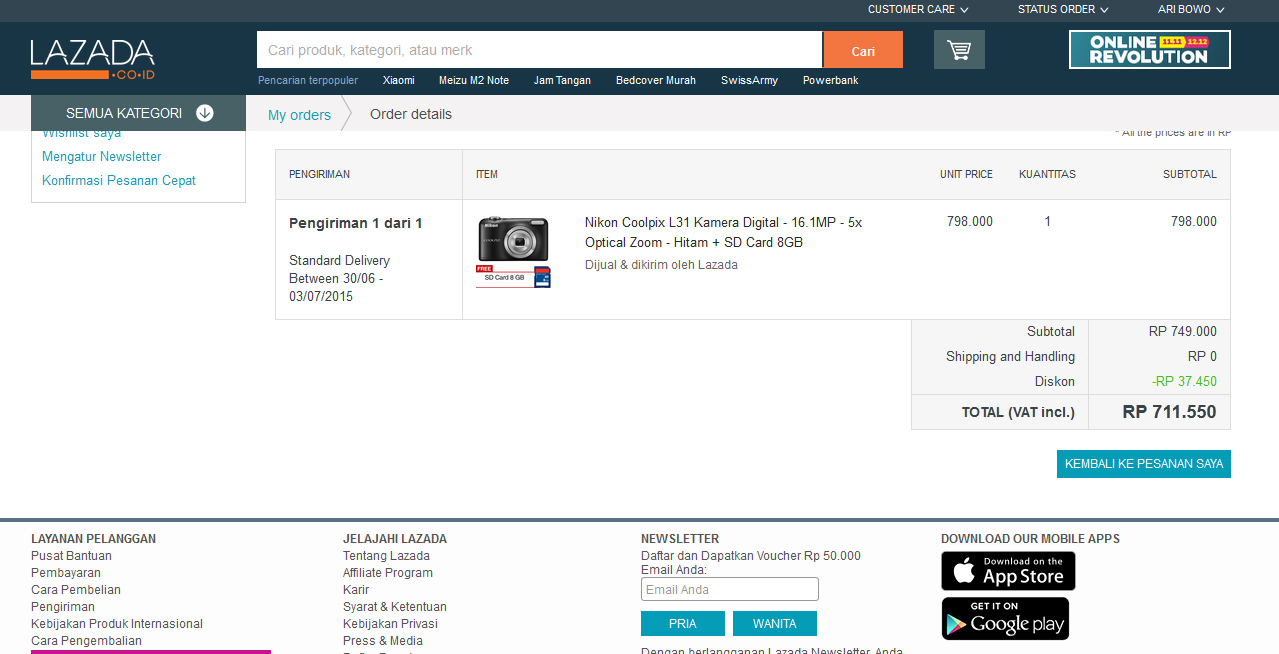Click the Email Anda newsletter field
This screenshot has width=1279, height=654.
(x=729, y=590)
